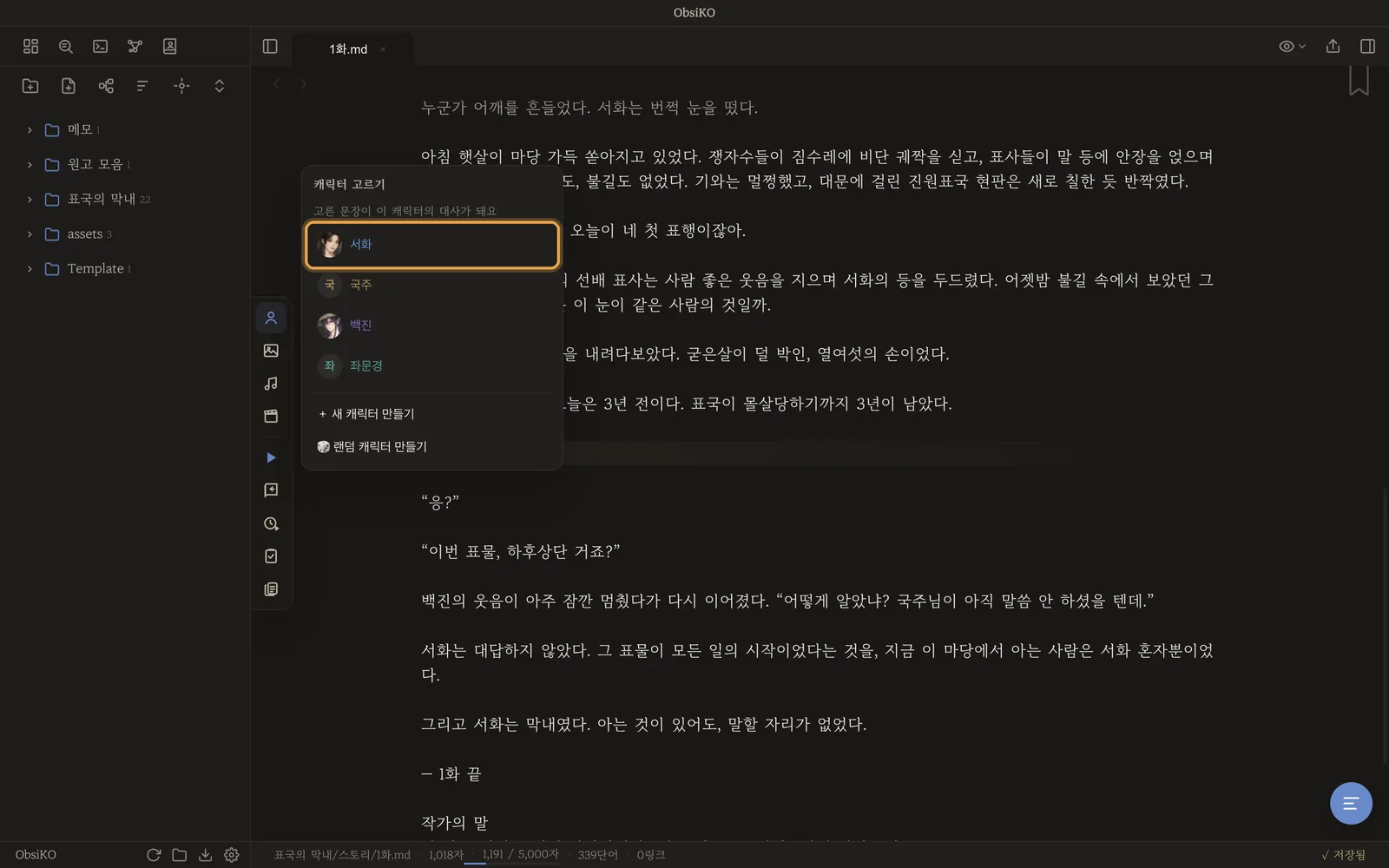Reveal the active file with the locate icon

181,85
